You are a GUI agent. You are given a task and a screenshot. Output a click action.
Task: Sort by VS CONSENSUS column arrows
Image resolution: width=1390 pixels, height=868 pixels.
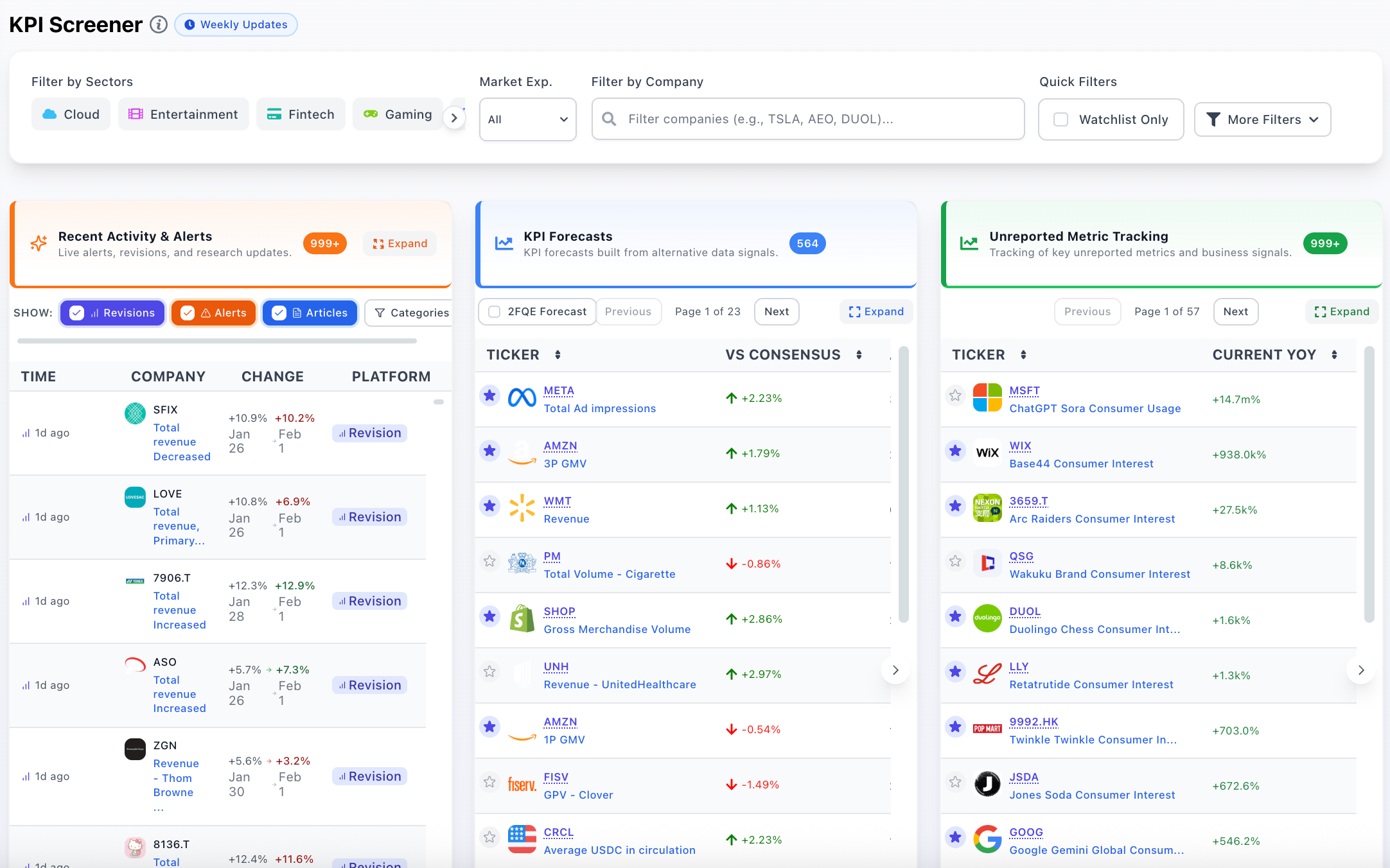[859, 355]
